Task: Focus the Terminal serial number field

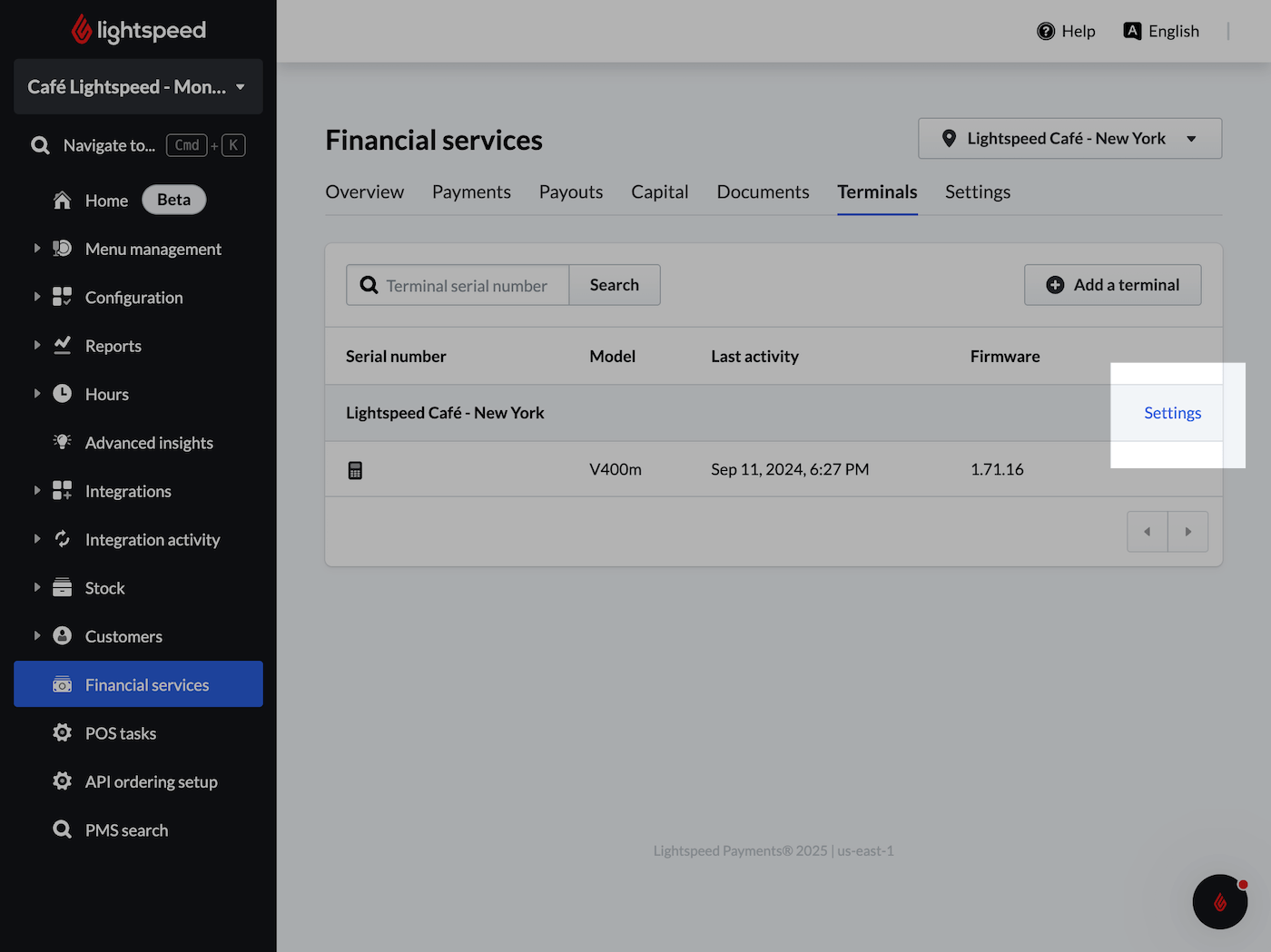Action: click(x=466, y=286)
